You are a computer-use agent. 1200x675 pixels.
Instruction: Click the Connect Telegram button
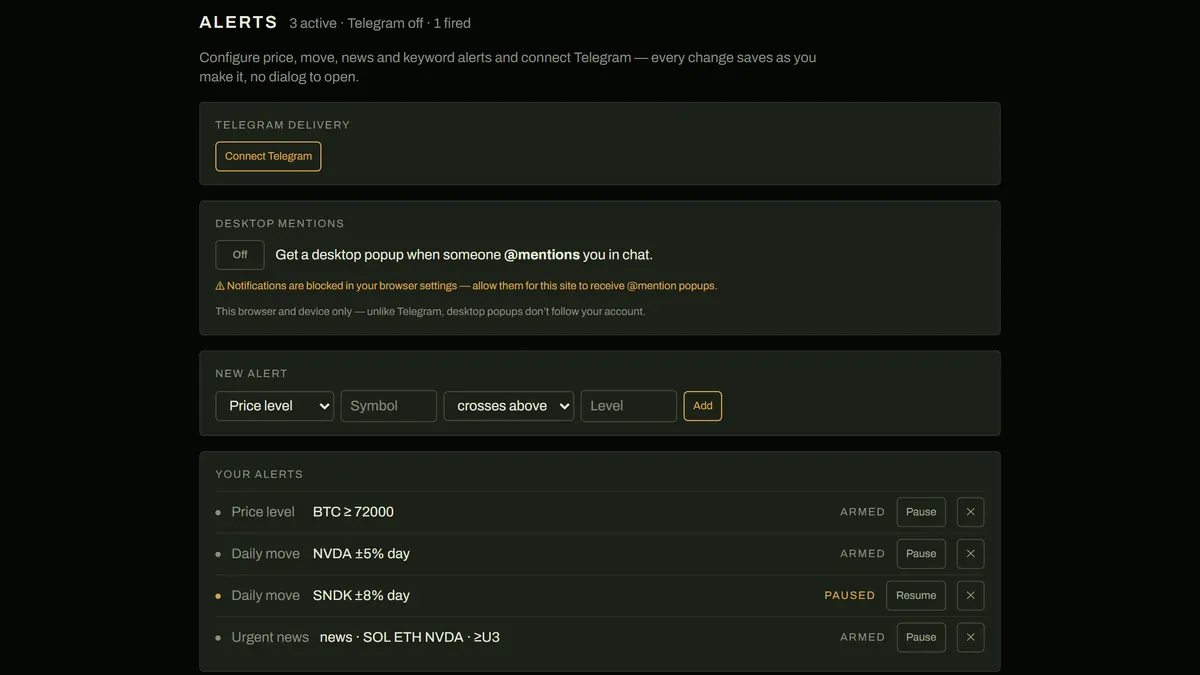268,156
